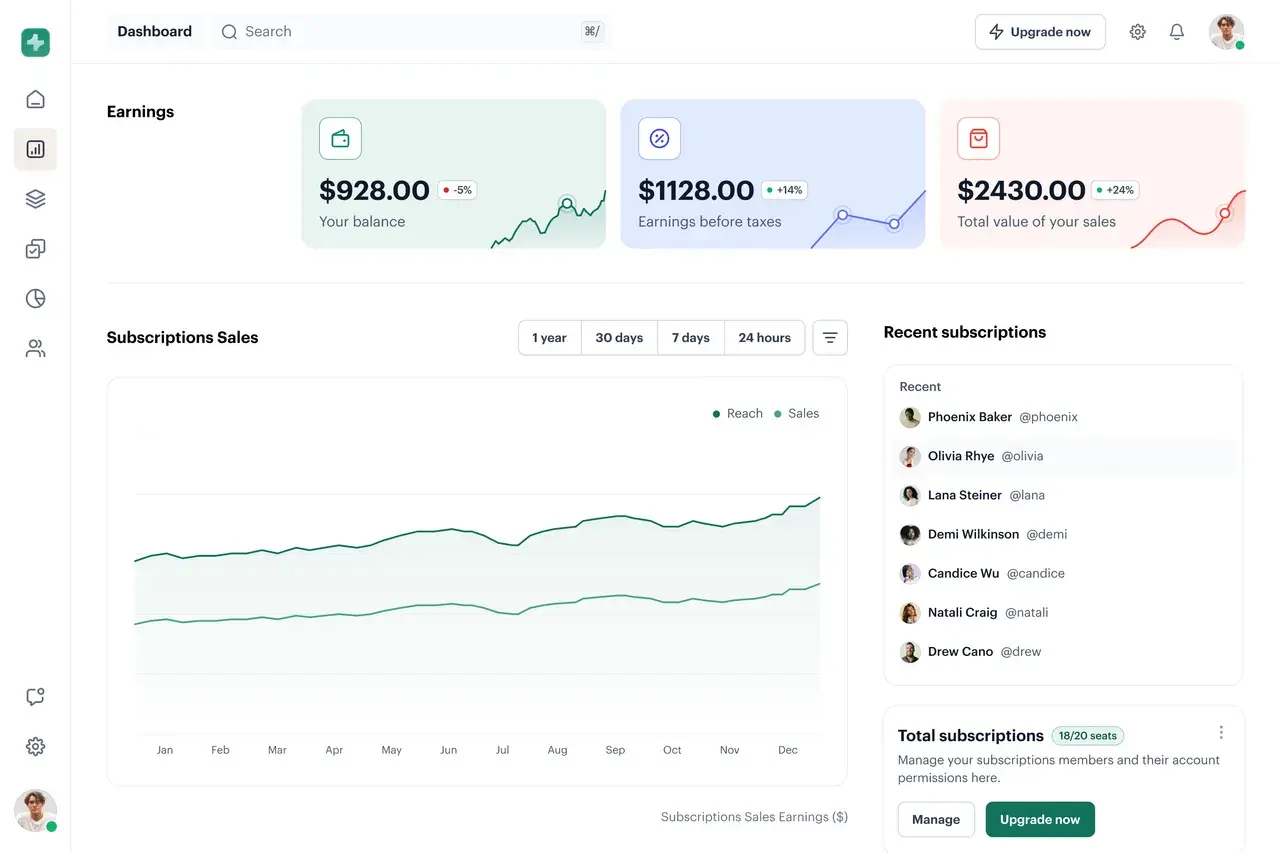Click the data point on balance sparkline
Screen dimensions: 1280x853
[x=567, y=204]
